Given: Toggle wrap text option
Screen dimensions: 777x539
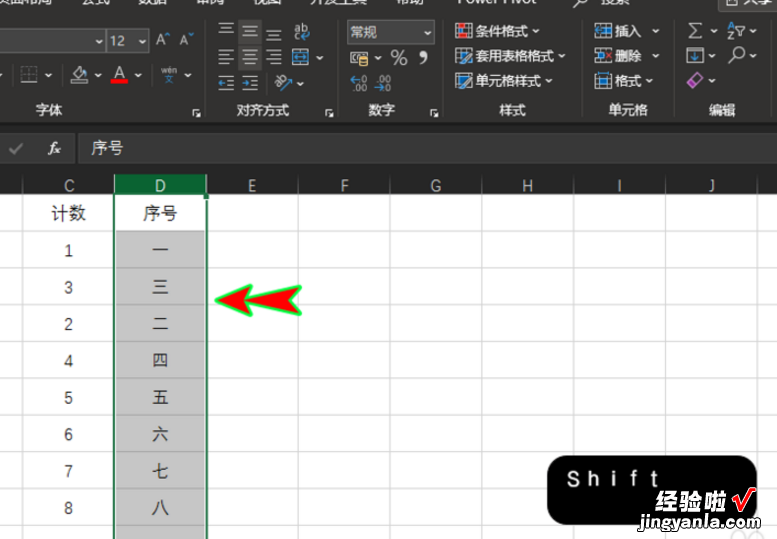Looking at the screenshot, I should click(x=301, y=32).
